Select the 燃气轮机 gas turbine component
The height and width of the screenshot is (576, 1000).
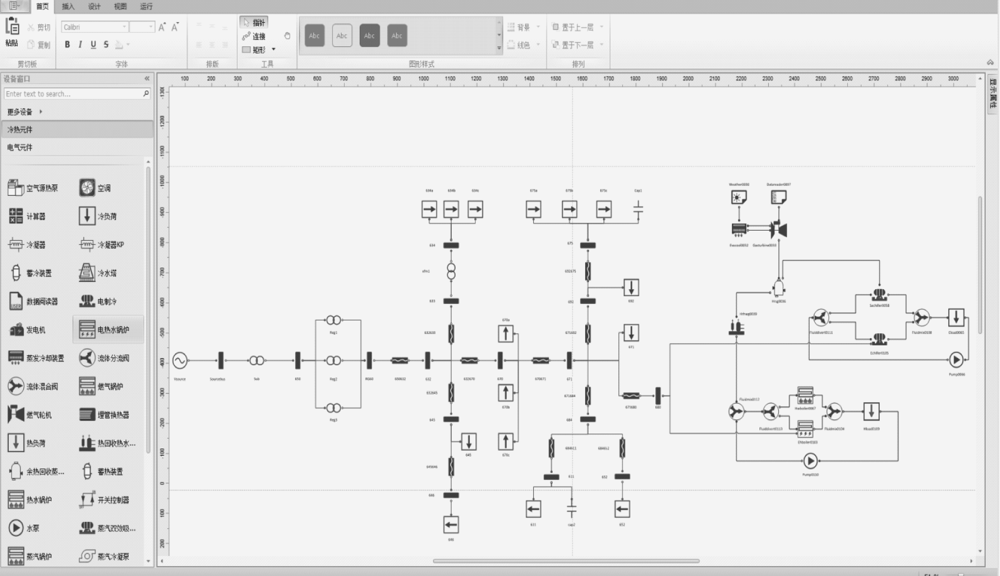16,414
